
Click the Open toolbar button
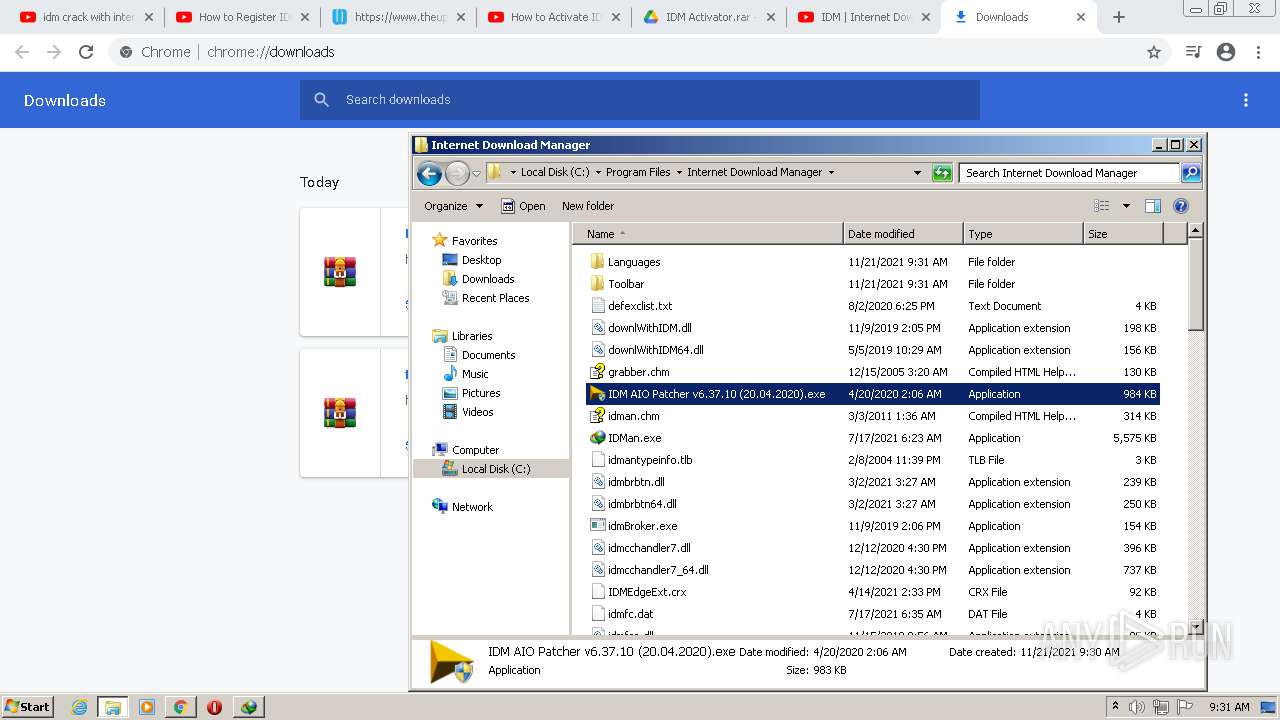coord(523,206)
